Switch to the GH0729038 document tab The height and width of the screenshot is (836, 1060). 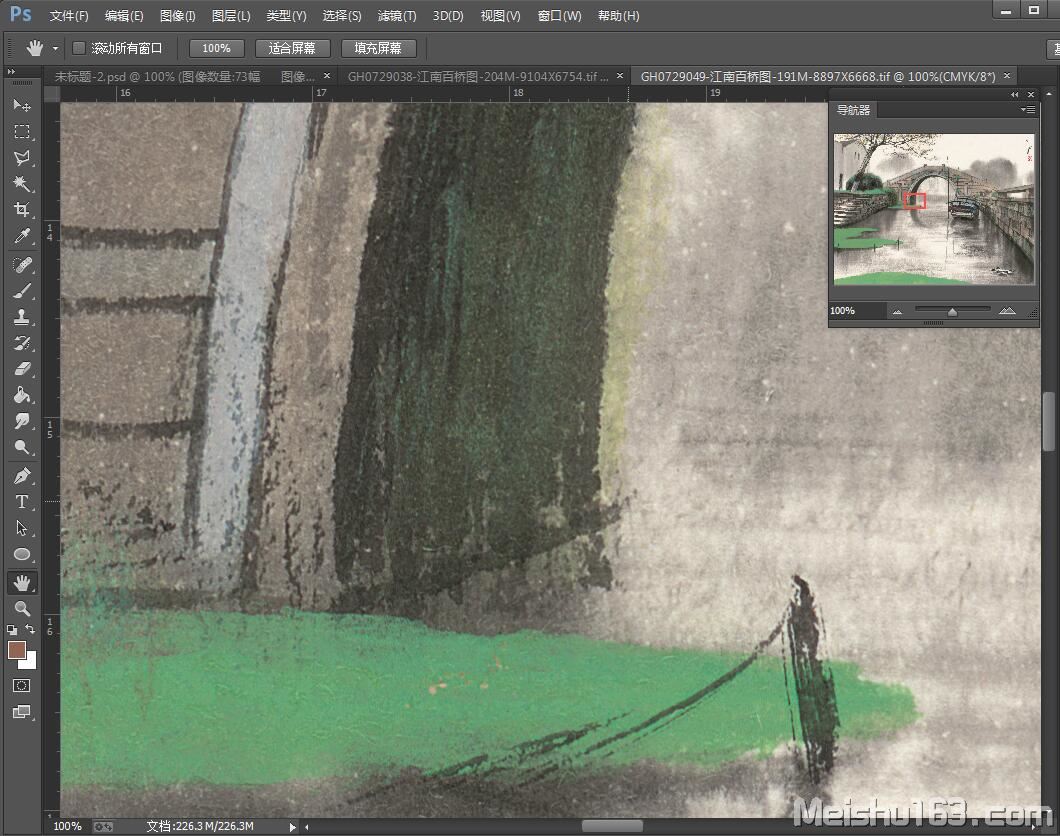coord(478,76)
